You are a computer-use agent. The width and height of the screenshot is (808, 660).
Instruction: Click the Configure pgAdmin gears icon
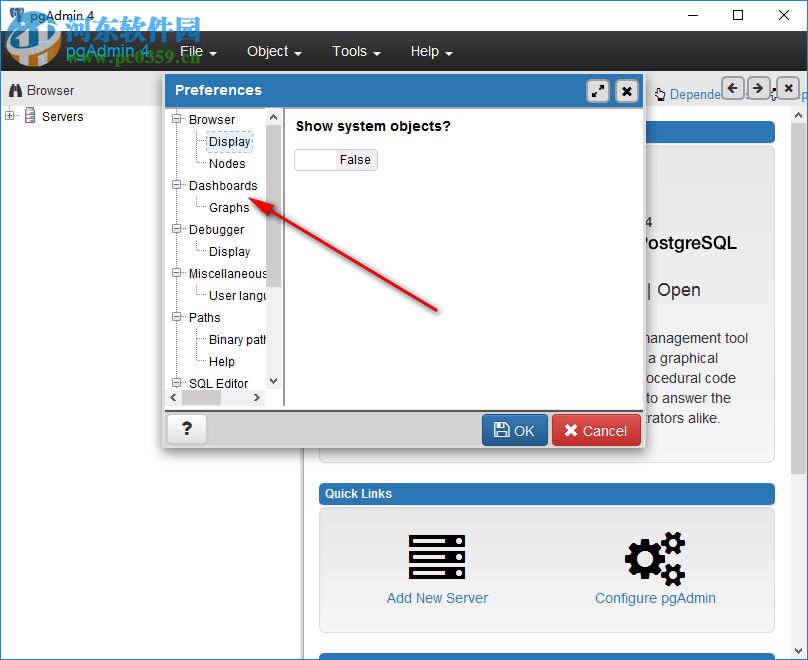[655, 559]
